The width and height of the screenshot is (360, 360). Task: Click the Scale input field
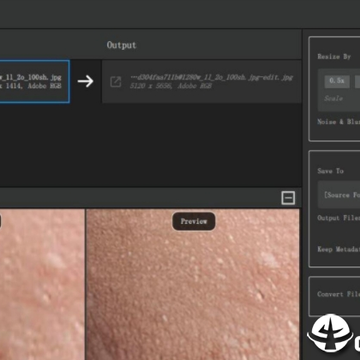(339, 99)
